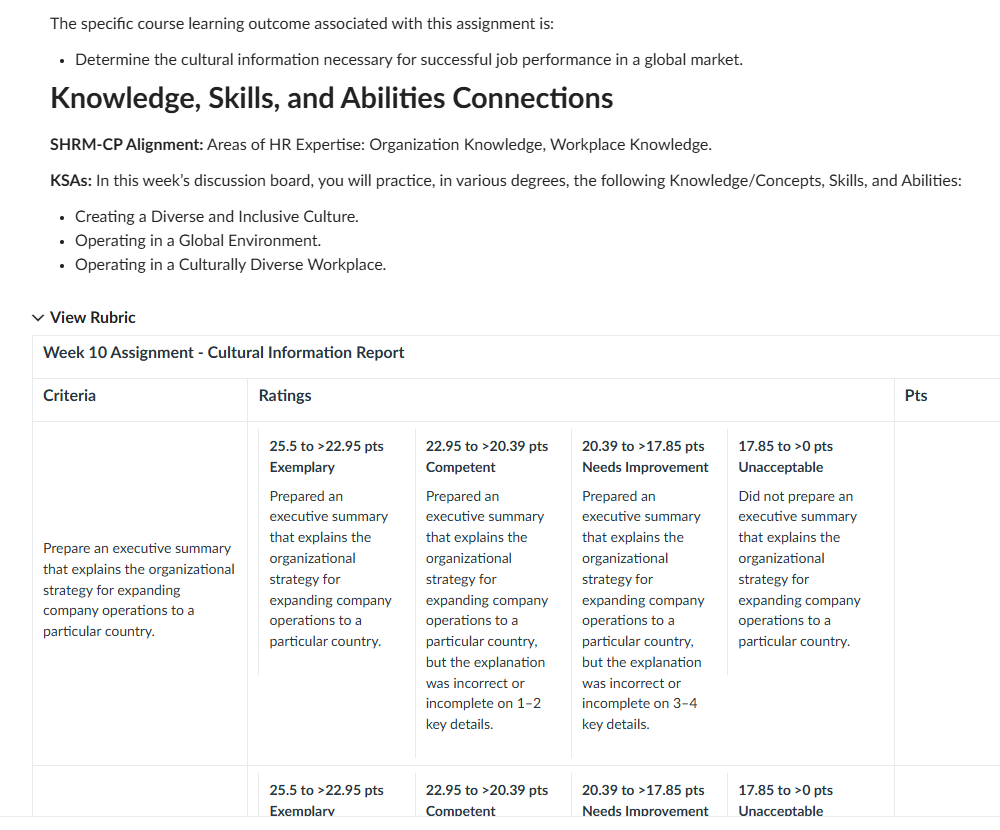Select second row Unacceptable rating header

(786, 800)
